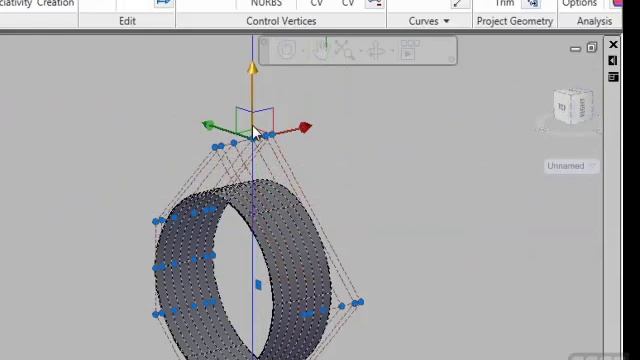Restore the drawing viewport window
Screen dimensions: 640x360
pyautogui.click(x=592, y=48)
